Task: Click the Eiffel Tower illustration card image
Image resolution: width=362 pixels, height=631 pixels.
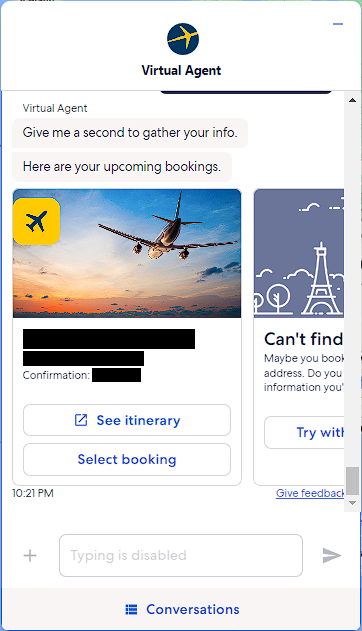Action: coord(299,254)
